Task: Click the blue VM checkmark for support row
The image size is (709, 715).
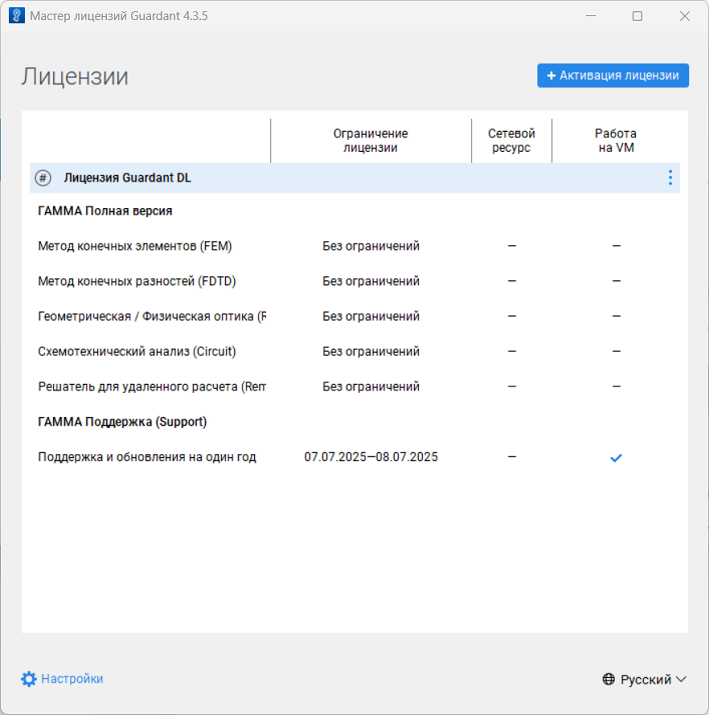Action: [x=616, y=458]
